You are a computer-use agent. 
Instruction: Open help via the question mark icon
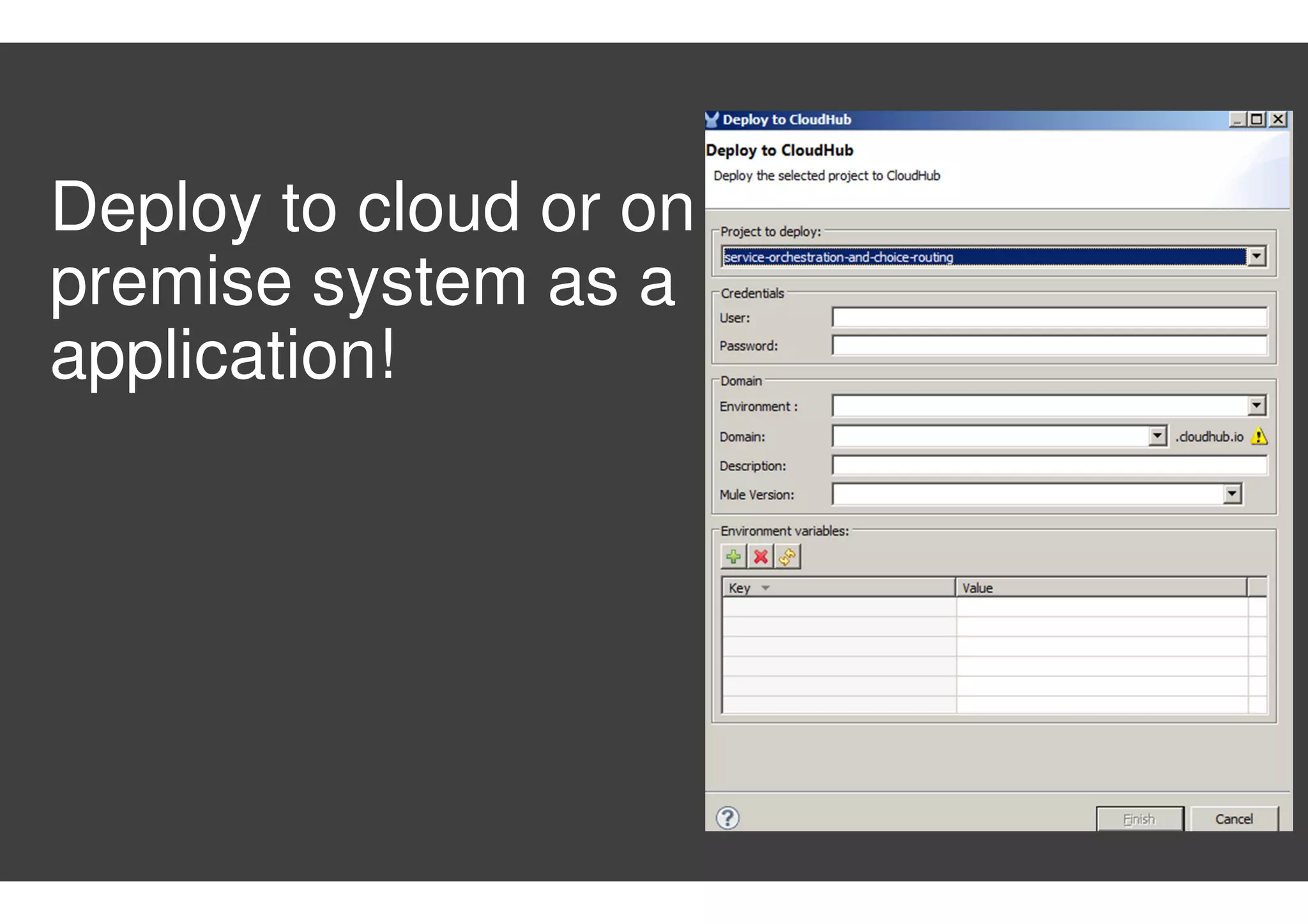(727, 817)
